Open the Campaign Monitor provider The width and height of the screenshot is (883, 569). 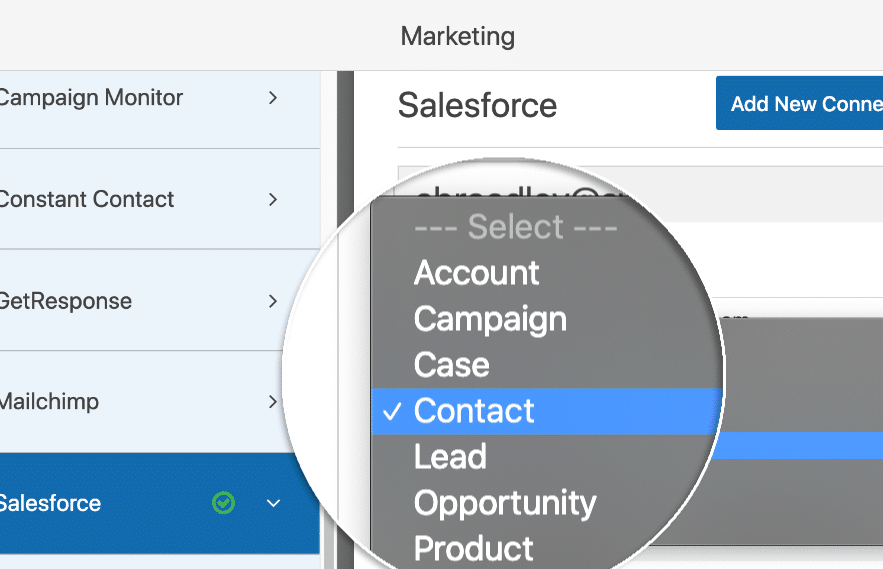[x=91, y=98]
